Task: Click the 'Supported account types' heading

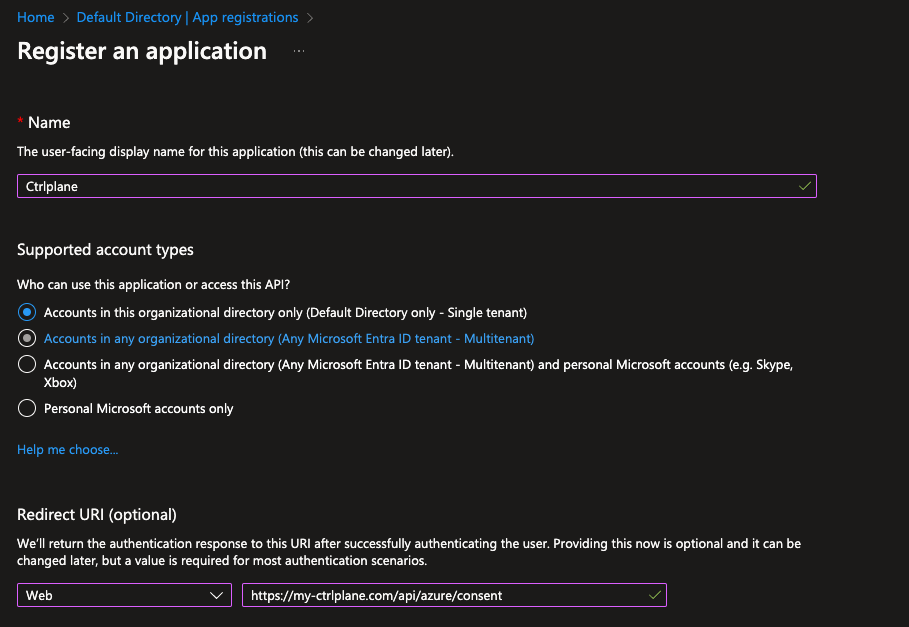Action: tap(105, 250)
